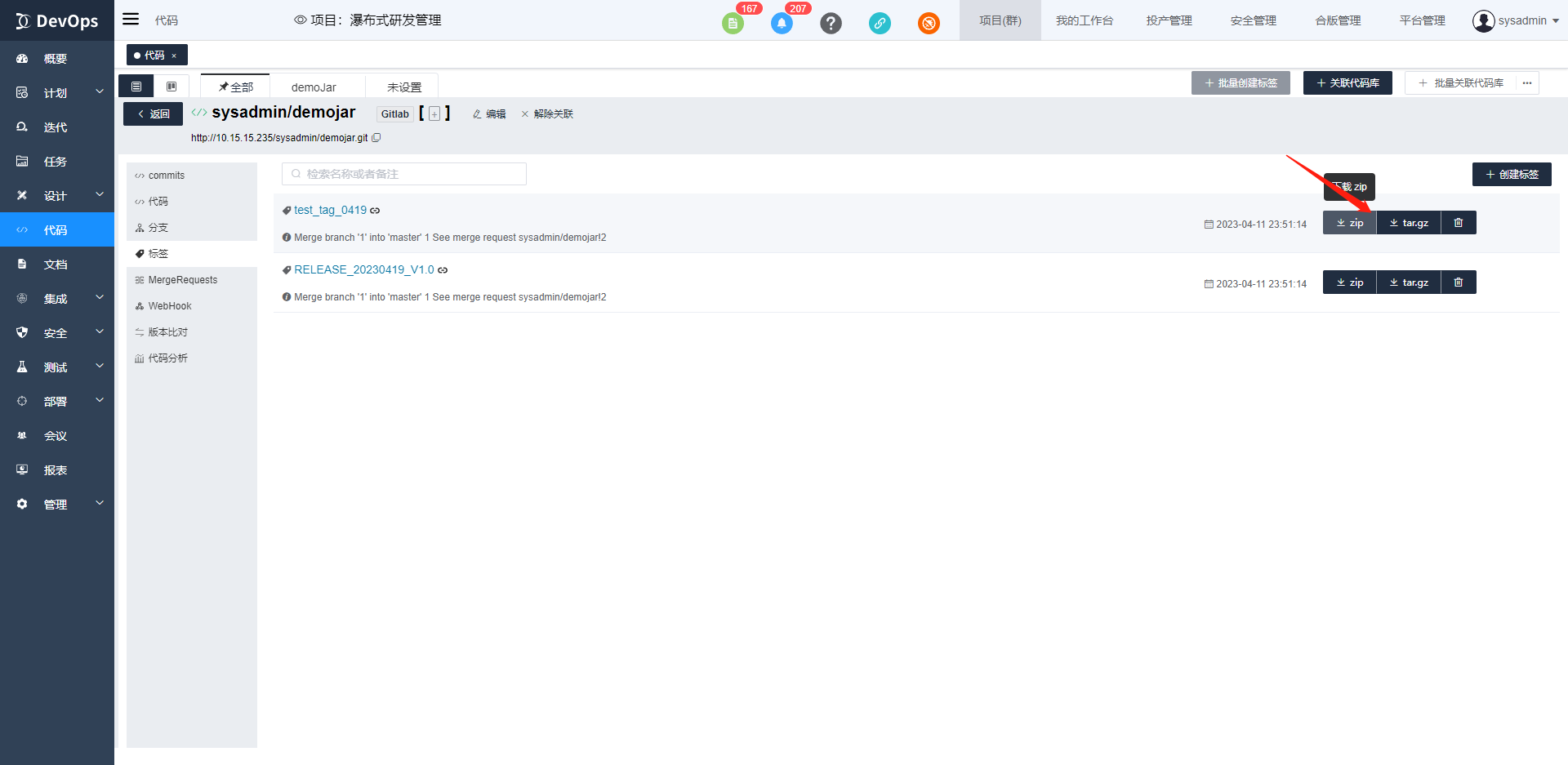
Task: Open the sysadmin dropdown arrow
Action: coord(1556,21)
